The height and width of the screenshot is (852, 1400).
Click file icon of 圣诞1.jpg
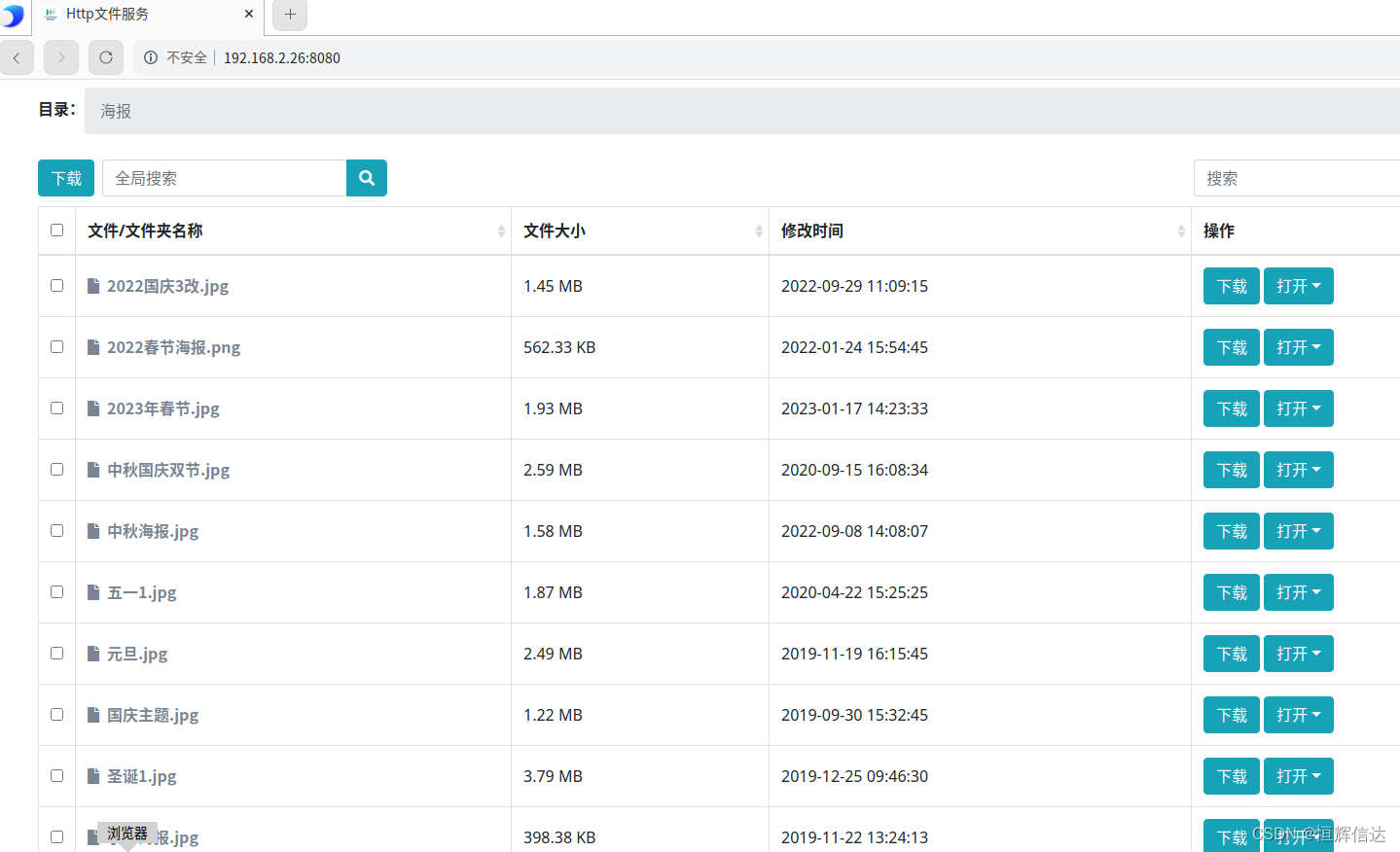(93, 776)
